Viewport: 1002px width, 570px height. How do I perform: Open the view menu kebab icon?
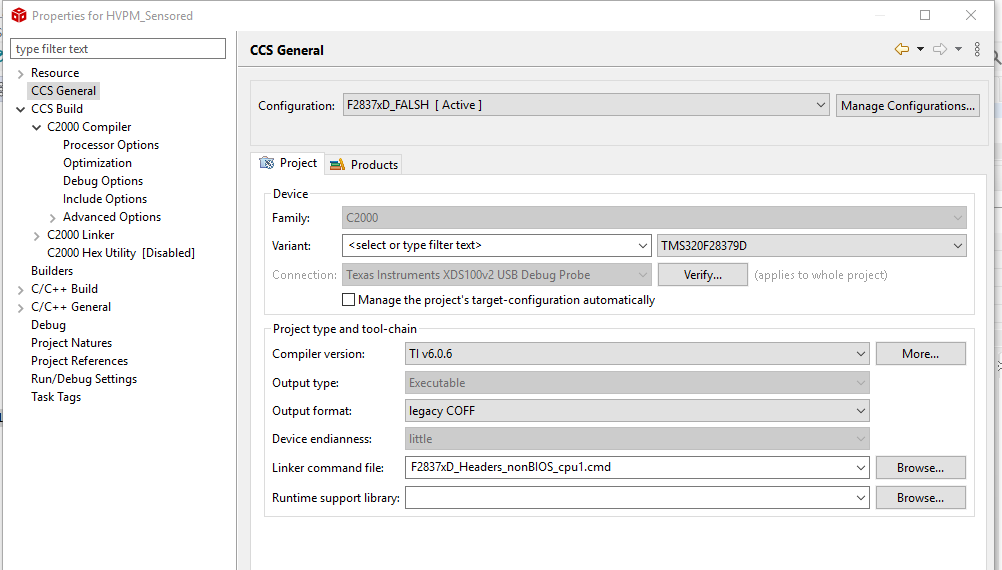(977, 49)
